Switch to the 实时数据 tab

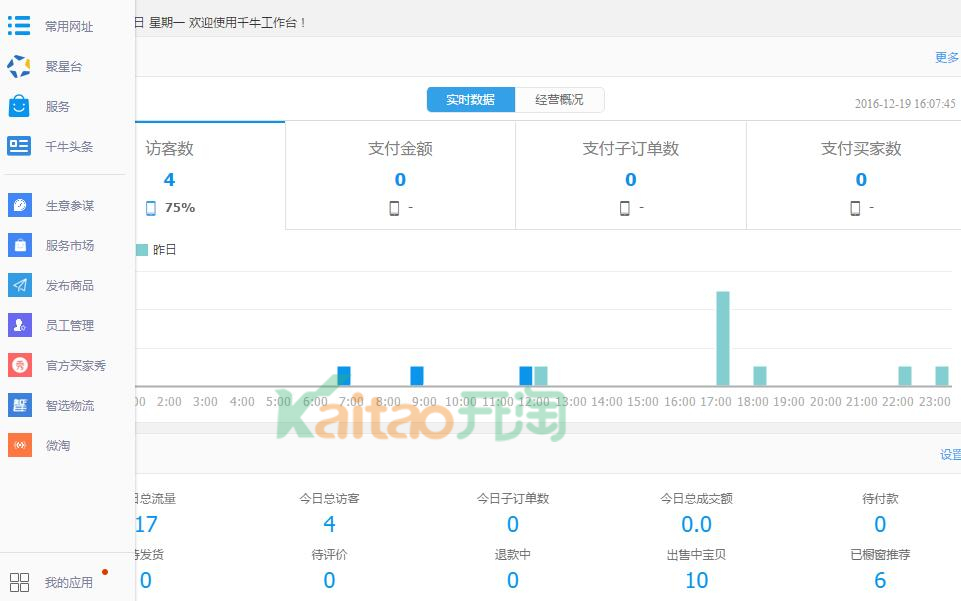pyautogui.click(x=470, y=100)
